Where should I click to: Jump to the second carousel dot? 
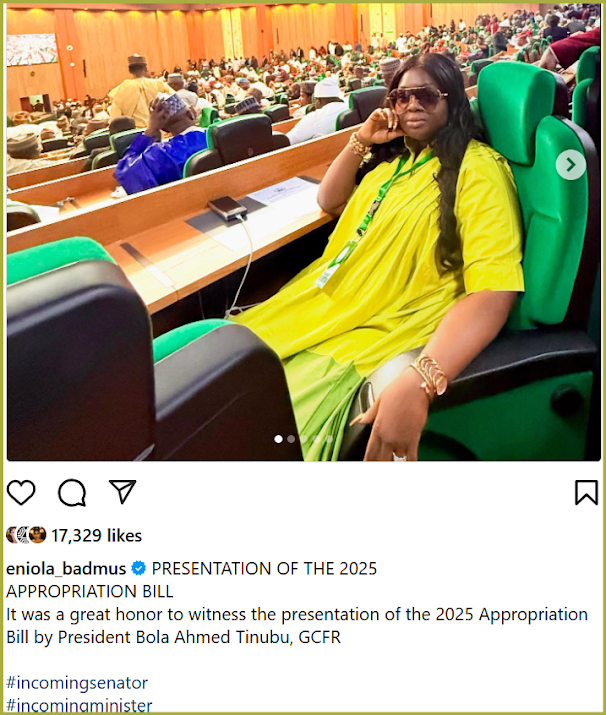291,439
